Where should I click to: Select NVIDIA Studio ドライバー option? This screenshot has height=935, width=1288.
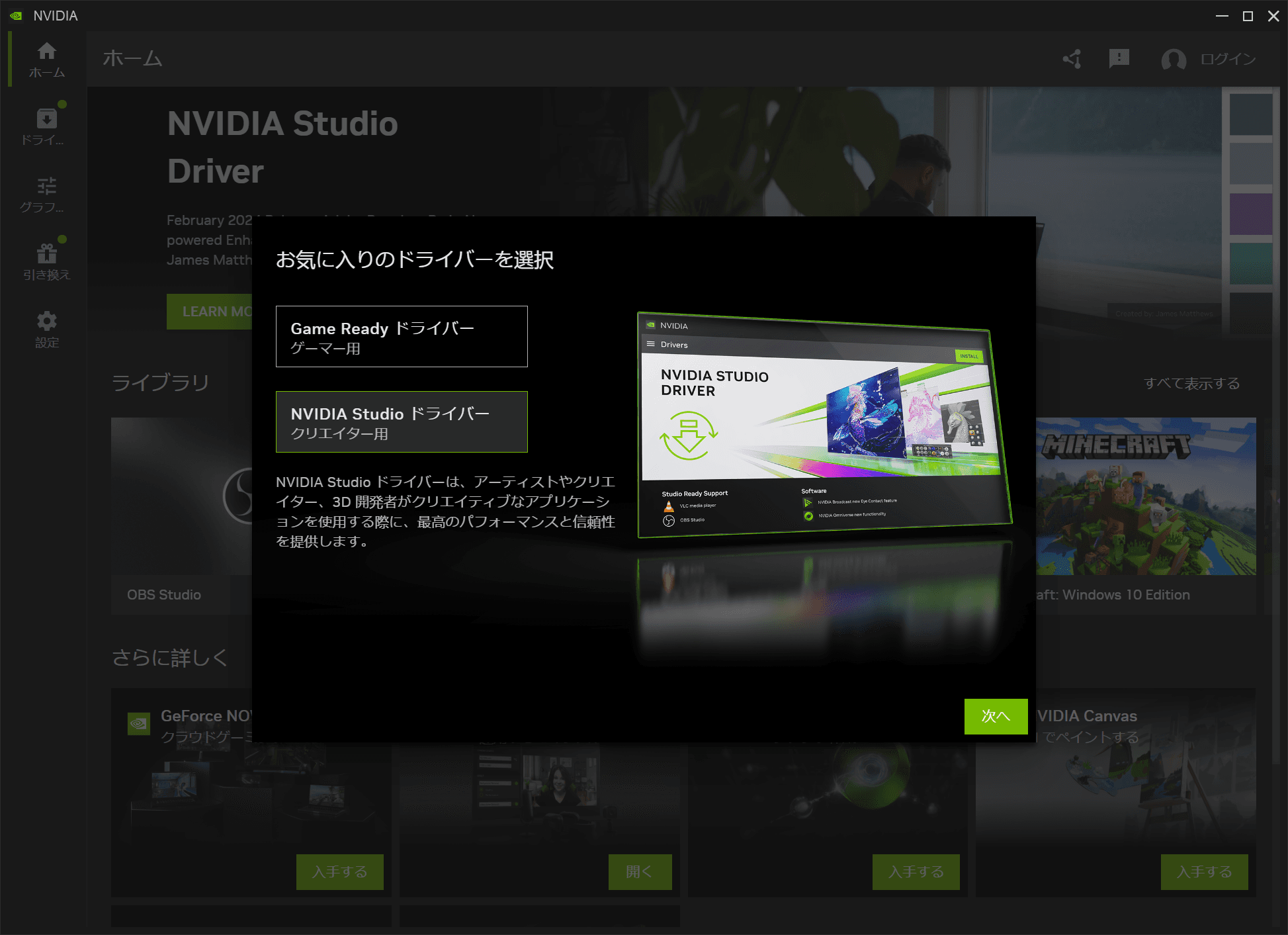(402, 422)
